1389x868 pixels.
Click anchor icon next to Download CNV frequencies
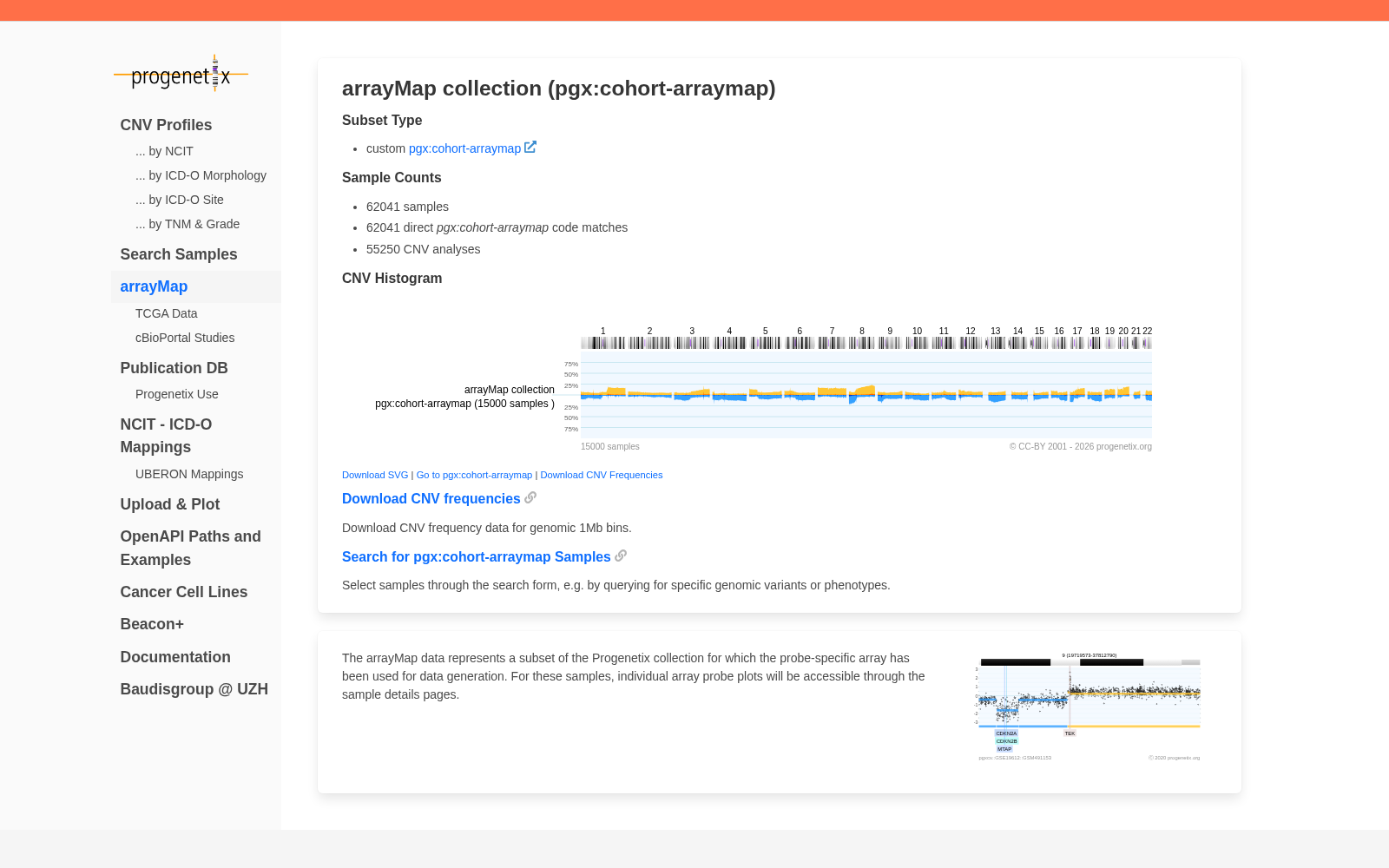pyautogui.click(x=530, y=497)
